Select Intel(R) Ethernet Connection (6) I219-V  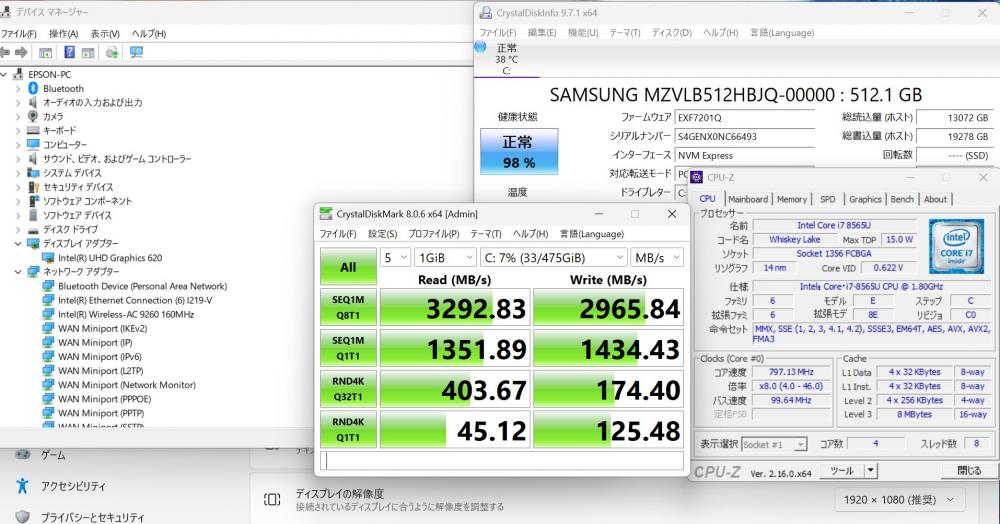click(135, 300)
